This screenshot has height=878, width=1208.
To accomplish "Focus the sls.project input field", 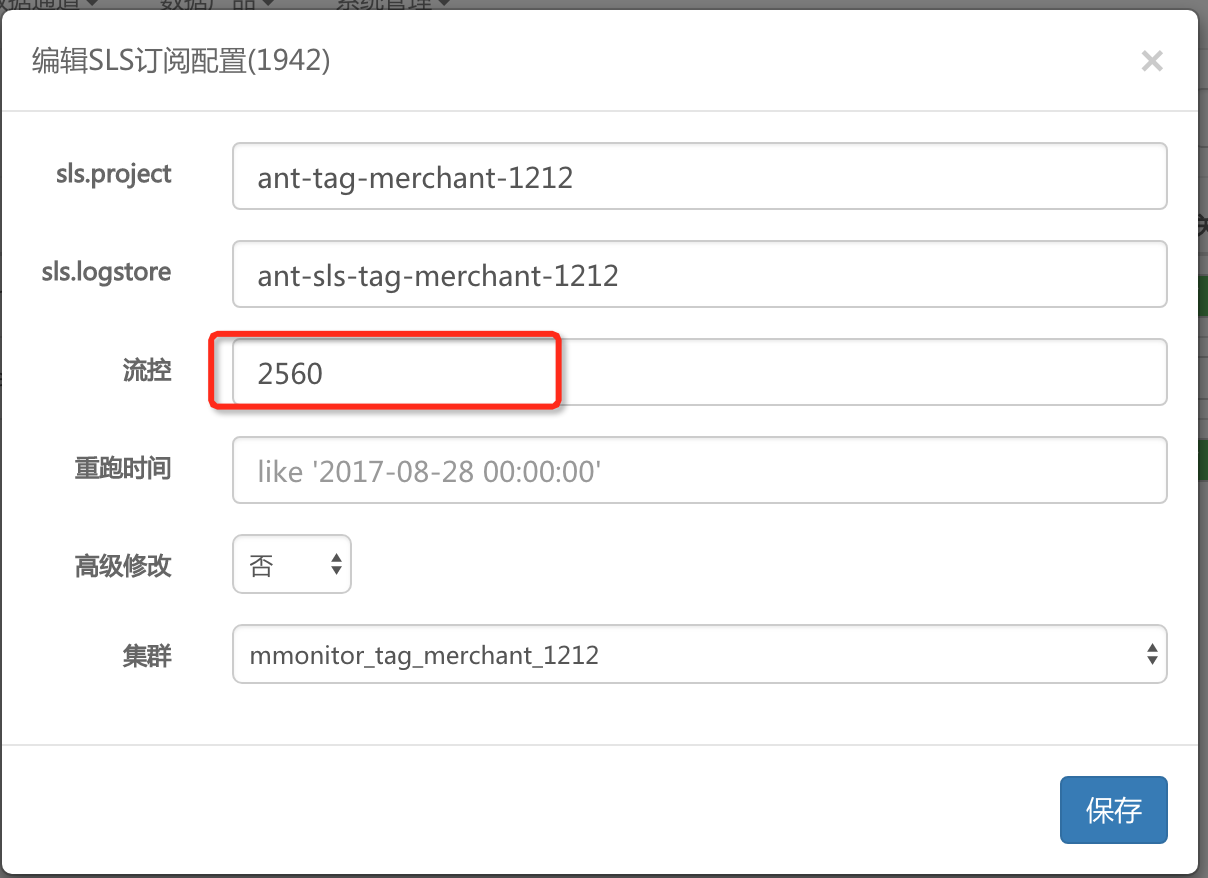I will click(x=699, y=176).
